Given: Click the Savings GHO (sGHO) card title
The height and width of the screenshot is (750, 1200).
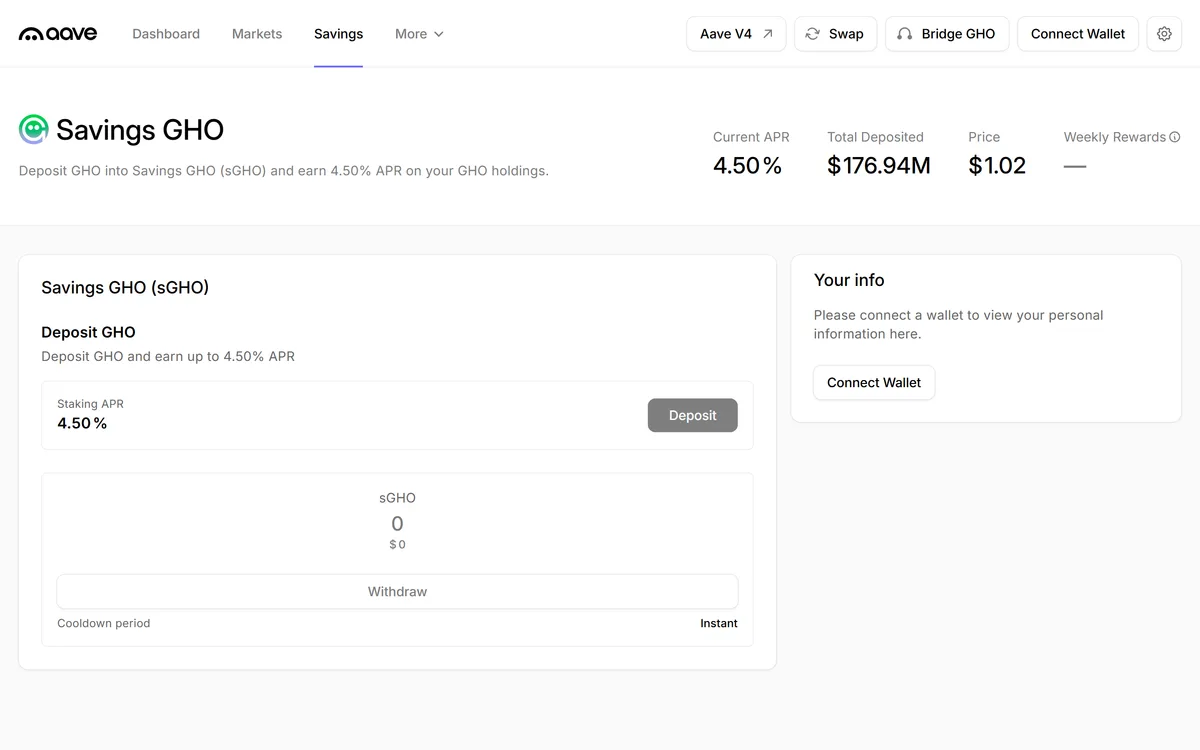Looking at the screenshot, I should (125, 287).
